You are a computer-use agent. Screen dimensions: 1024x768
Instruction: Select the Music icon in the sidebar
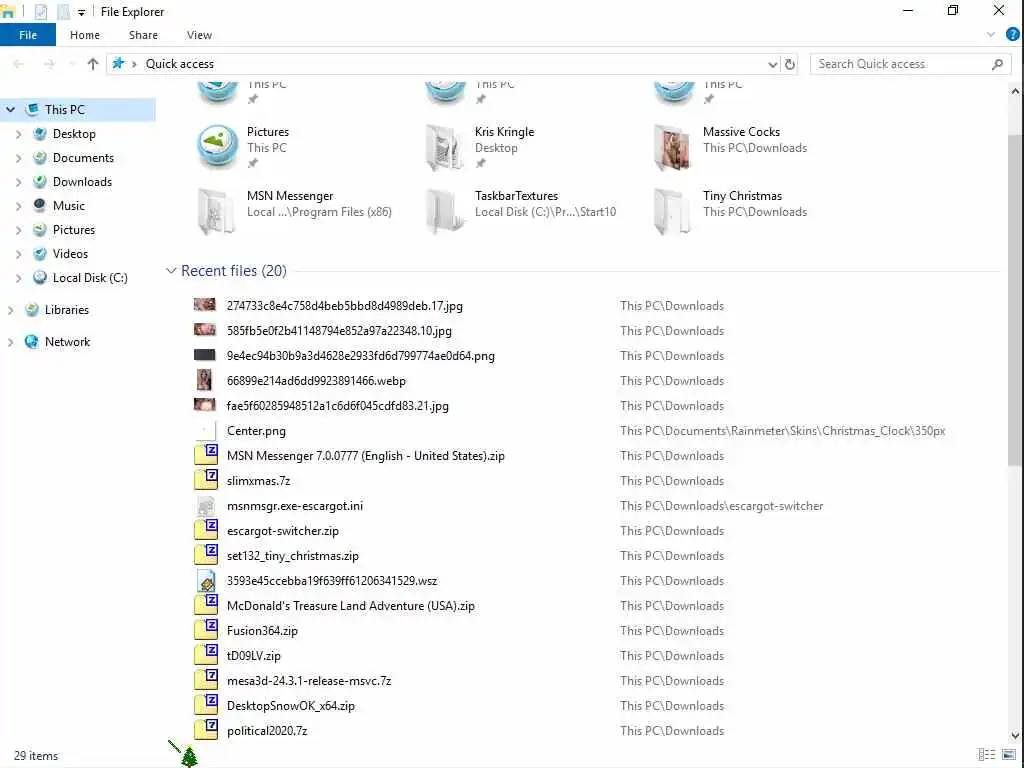coord(40,206)
